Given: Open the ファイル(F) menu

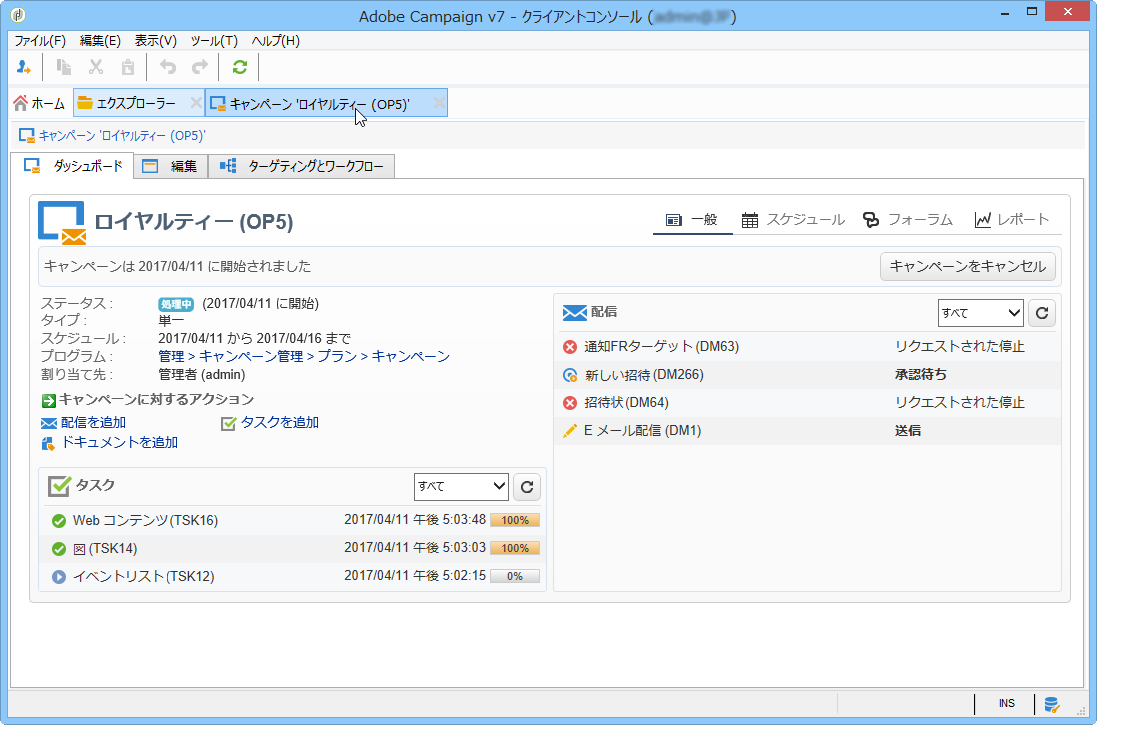Looking at the screenshot, I should 39,41.
